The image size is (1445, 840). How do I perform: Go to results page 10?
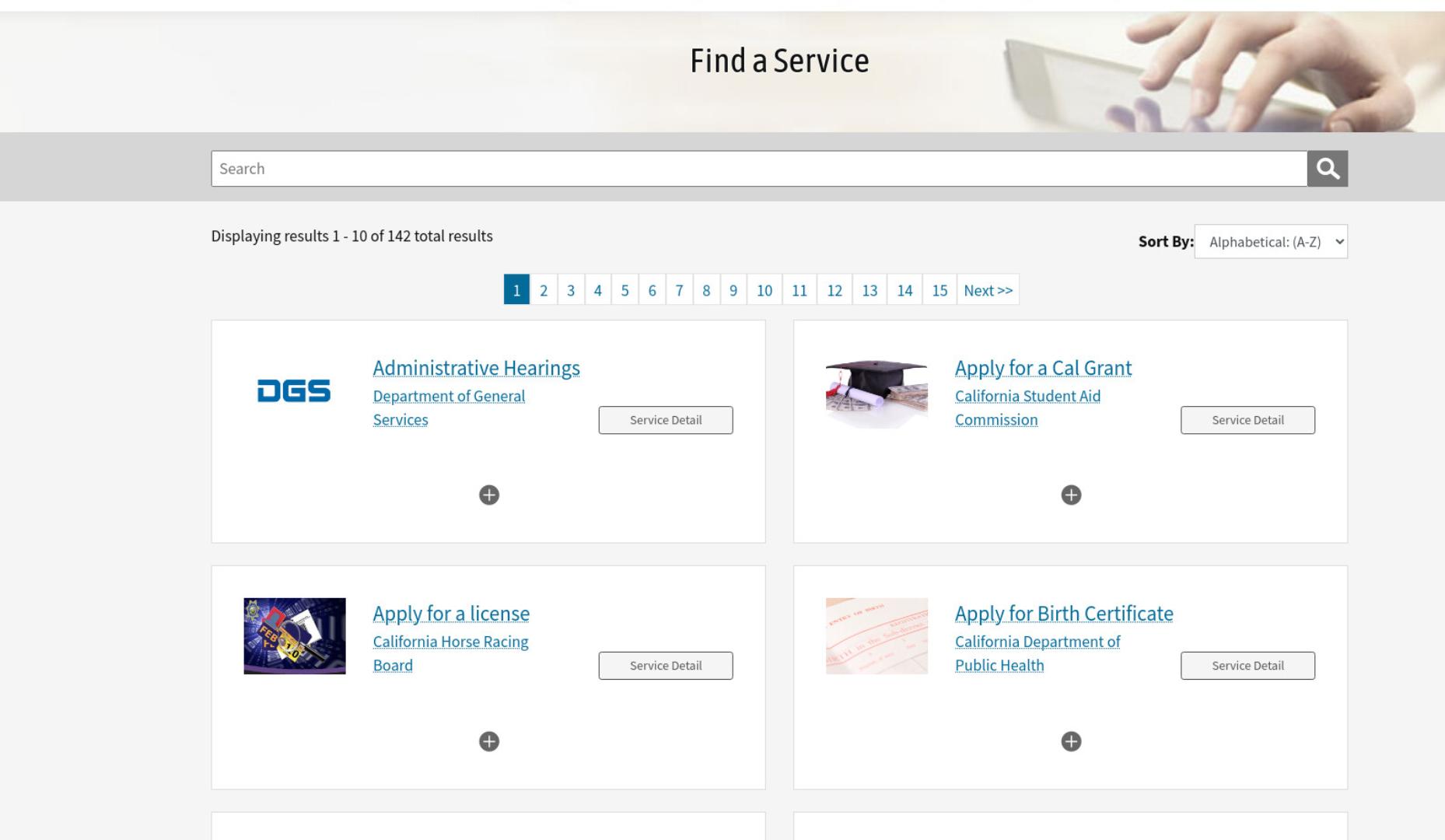pos(764,290)
